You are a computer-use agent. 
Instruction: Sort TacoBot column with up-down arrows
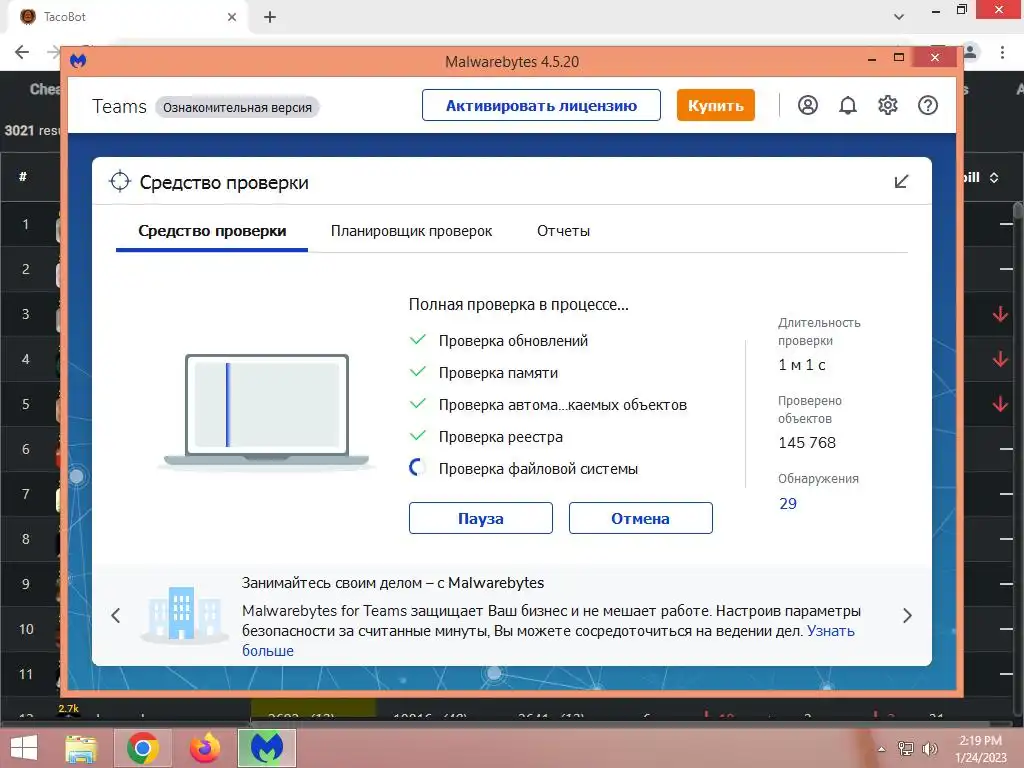tap(994, 178)
